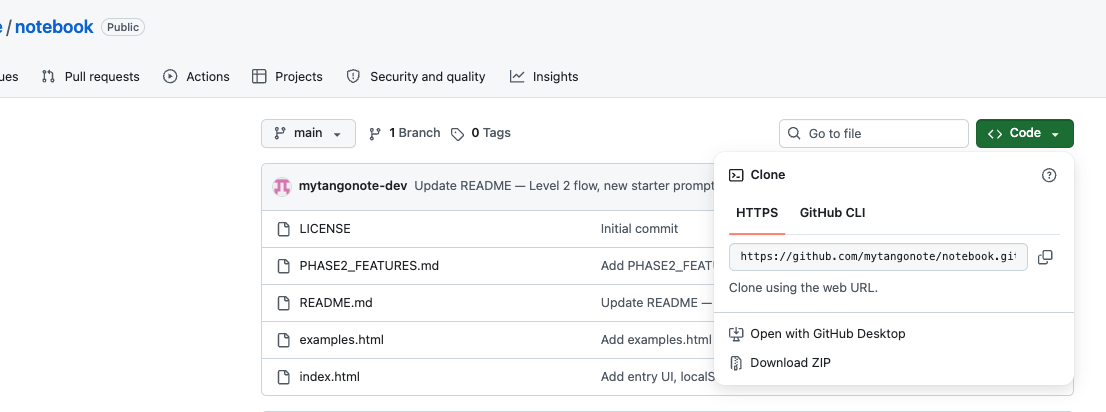Open mytangonote-dev avatar image
Image resolution: width=1106 pixels, height=412 pixels.
(x=282, y=186)
